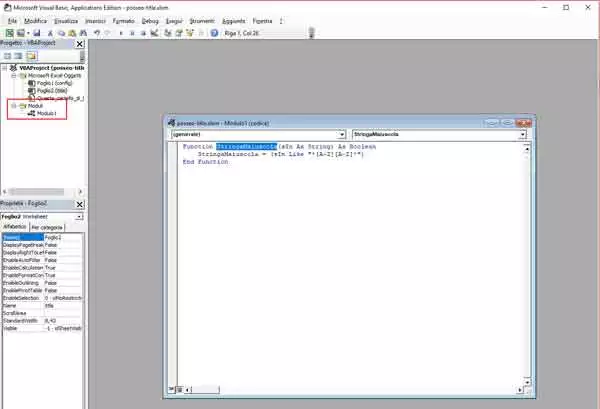Click the Undo arrow icon
The width and height of the screenshot is (600, 409).
(x=97, y=33)
